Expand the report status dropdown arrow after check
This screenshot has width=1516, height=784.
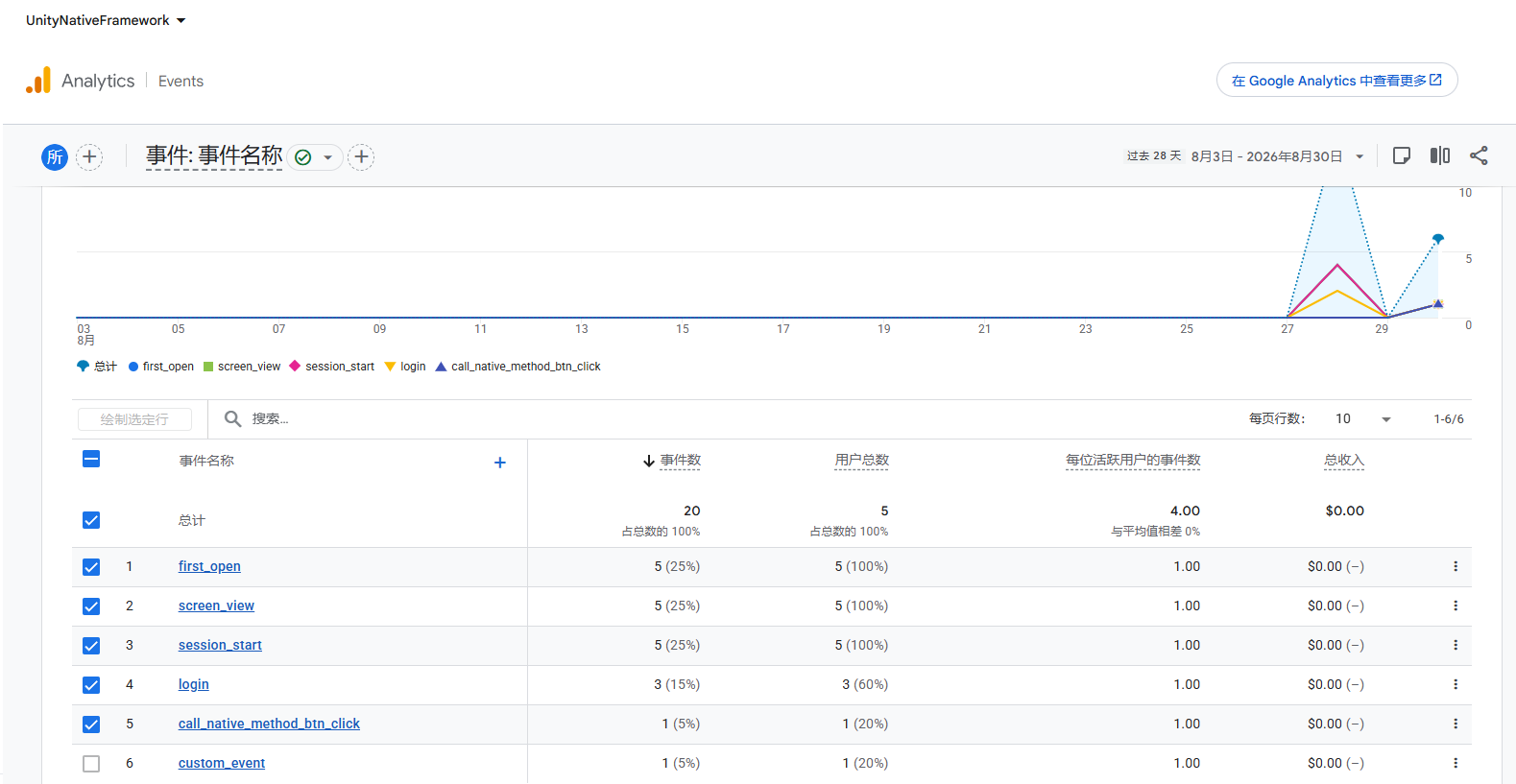point(327,157)
